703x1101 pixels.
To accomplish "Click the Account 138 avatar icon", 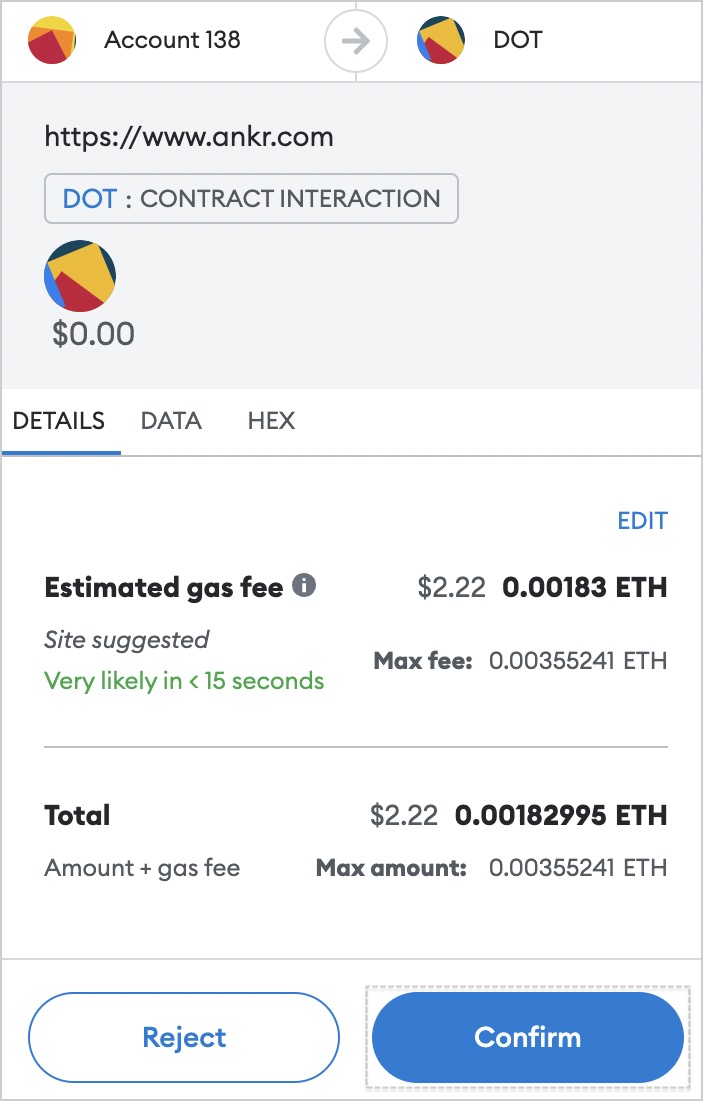I will [51, 40].
